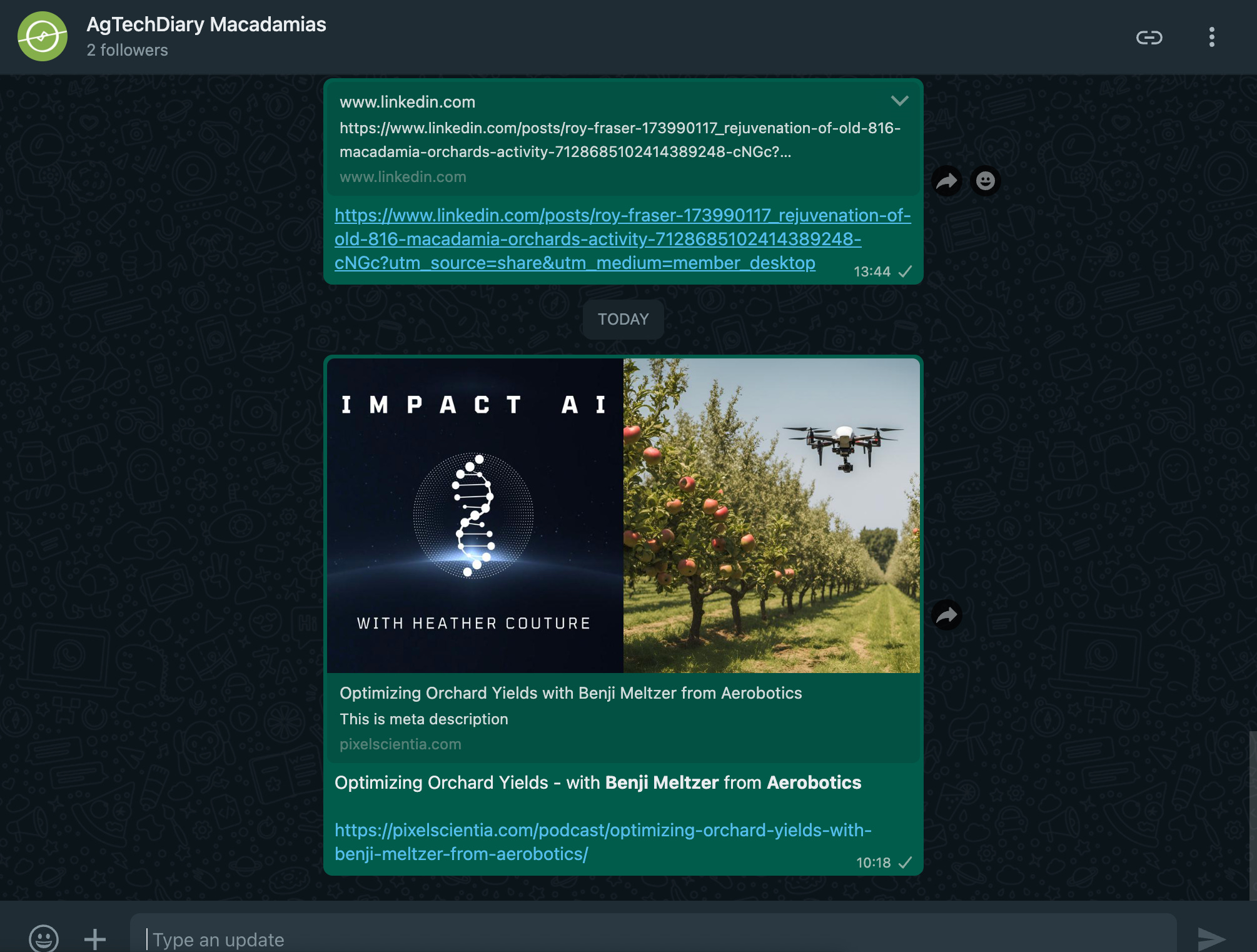Click the orchard drone preview image
The height and width of the screenshot is (952, 1257).
[771, 515]
